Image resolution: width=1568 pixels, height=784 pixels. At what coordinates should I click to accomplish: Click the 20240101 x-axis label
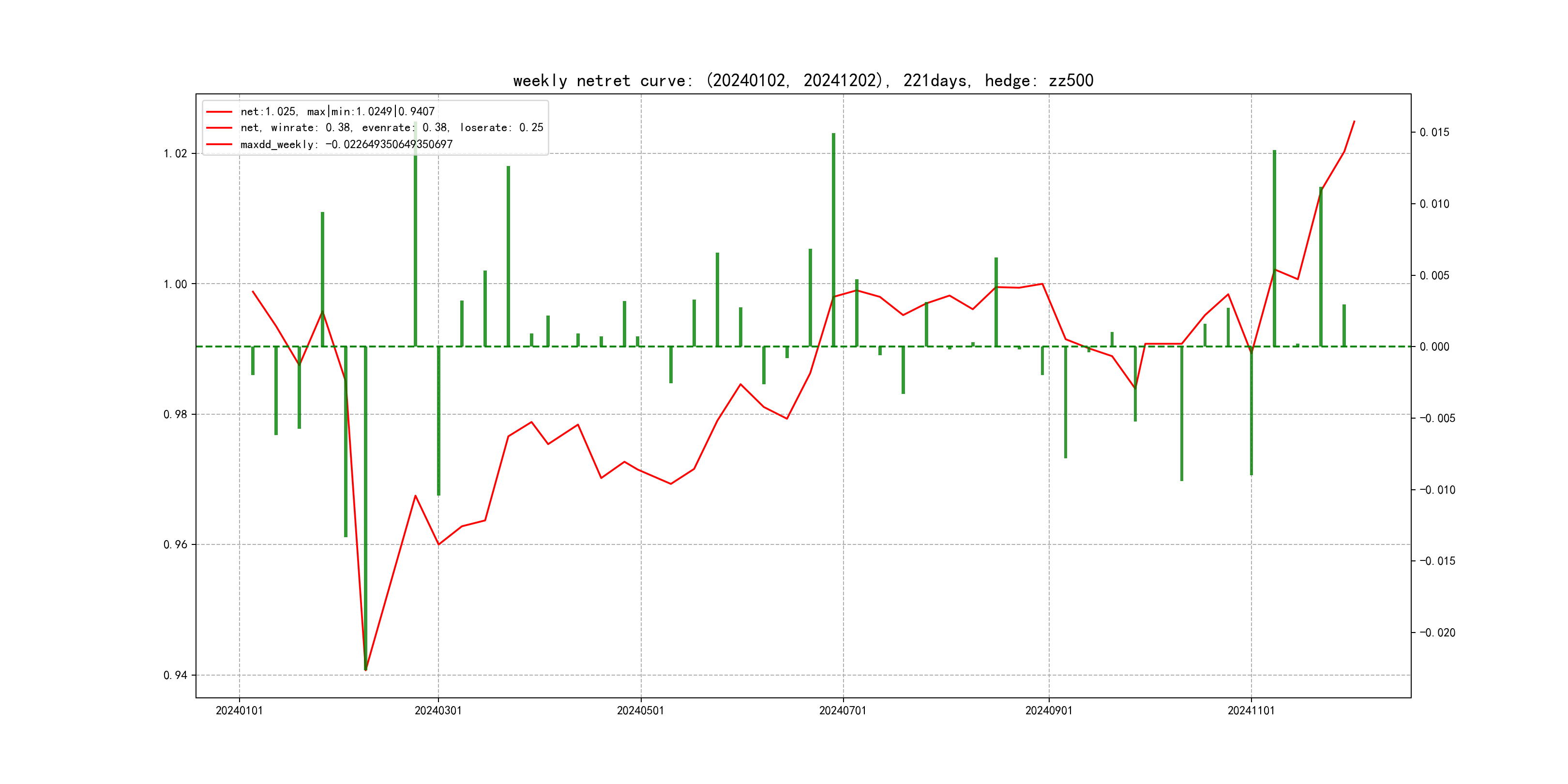[x=239, y=710]
